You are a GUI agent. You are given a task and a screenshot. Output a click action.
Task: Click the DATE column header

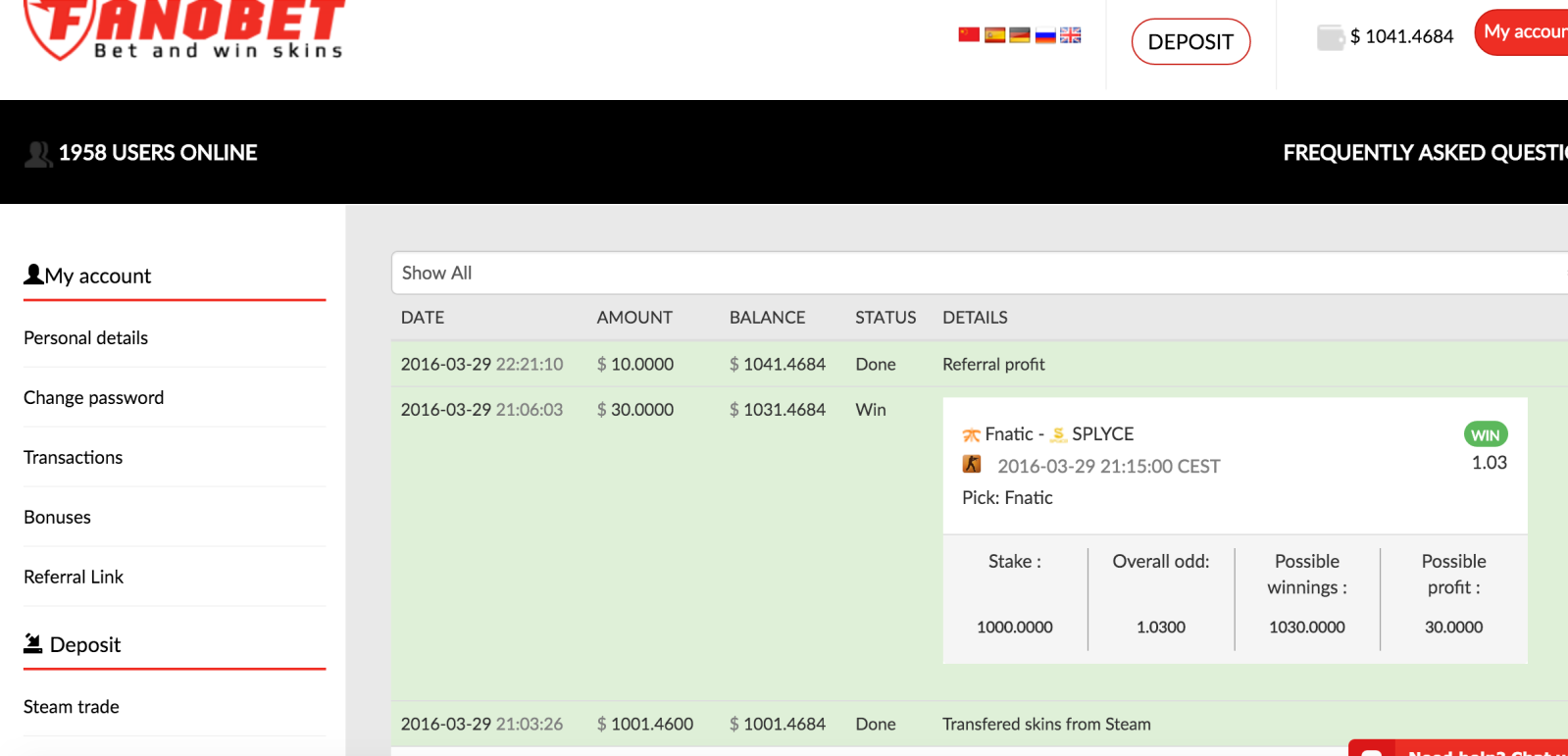[423, 318]
